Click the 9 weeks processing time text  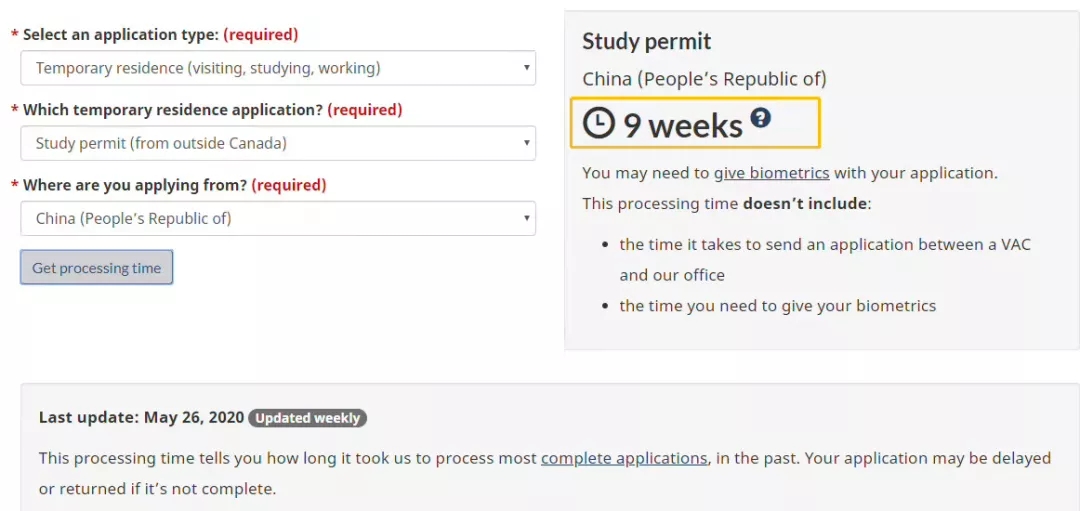(x=683, y=125)
